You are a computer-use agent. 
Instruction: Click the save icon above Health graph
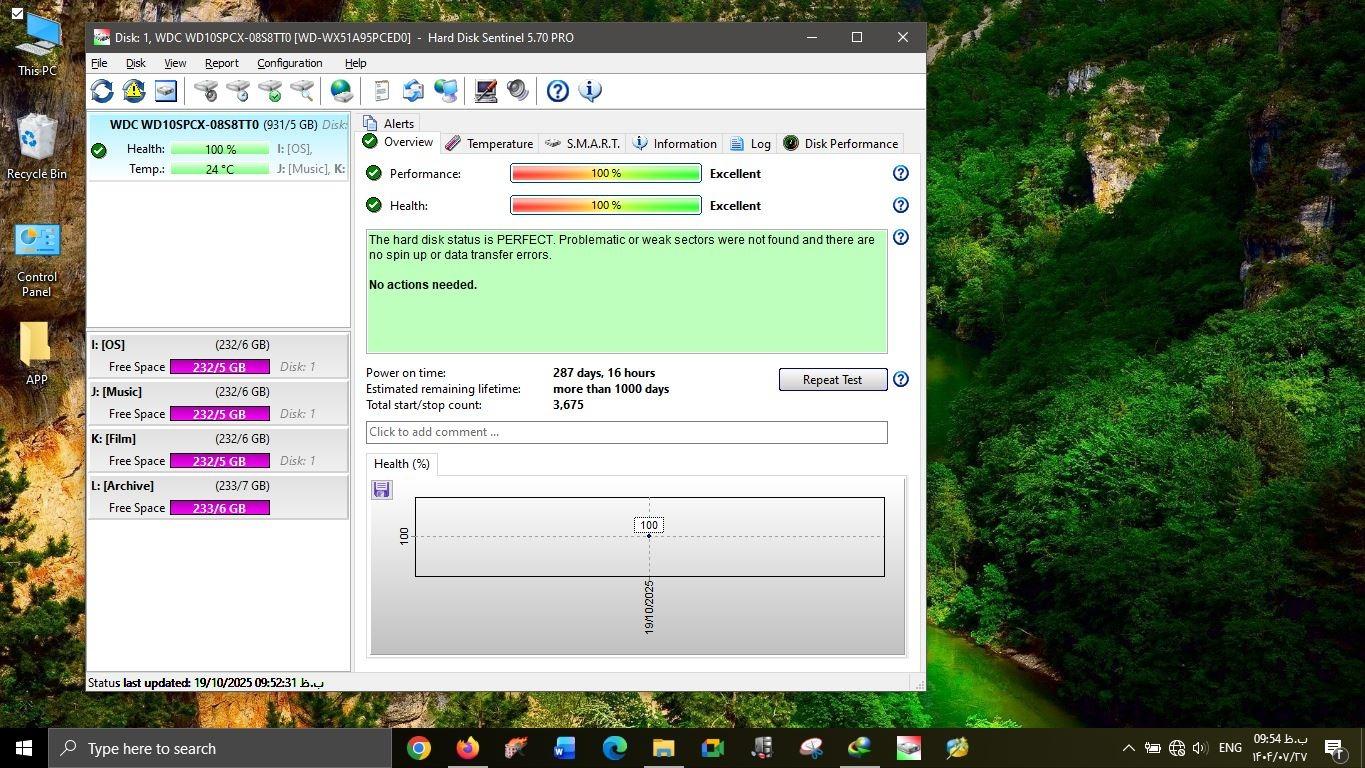coord(381,489)
